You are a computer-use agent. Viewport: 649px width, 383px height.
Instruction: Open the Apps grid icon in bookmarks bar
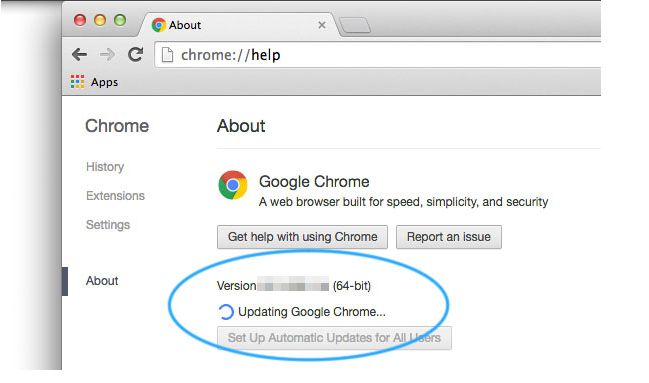tap(77, 82)
